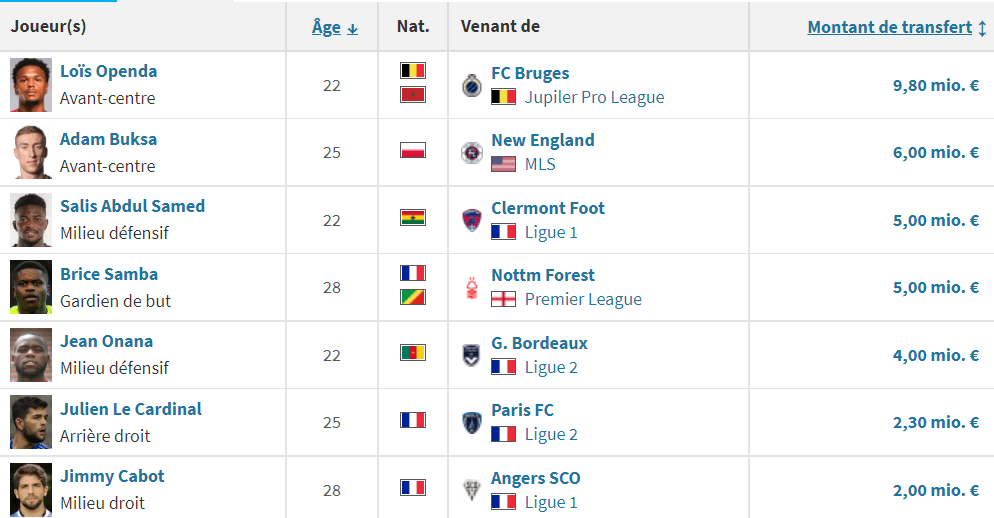Viewport: 994px width, 518px height.
Task: Open Loïs Openda player profile link
Action: tap(108, 71)
